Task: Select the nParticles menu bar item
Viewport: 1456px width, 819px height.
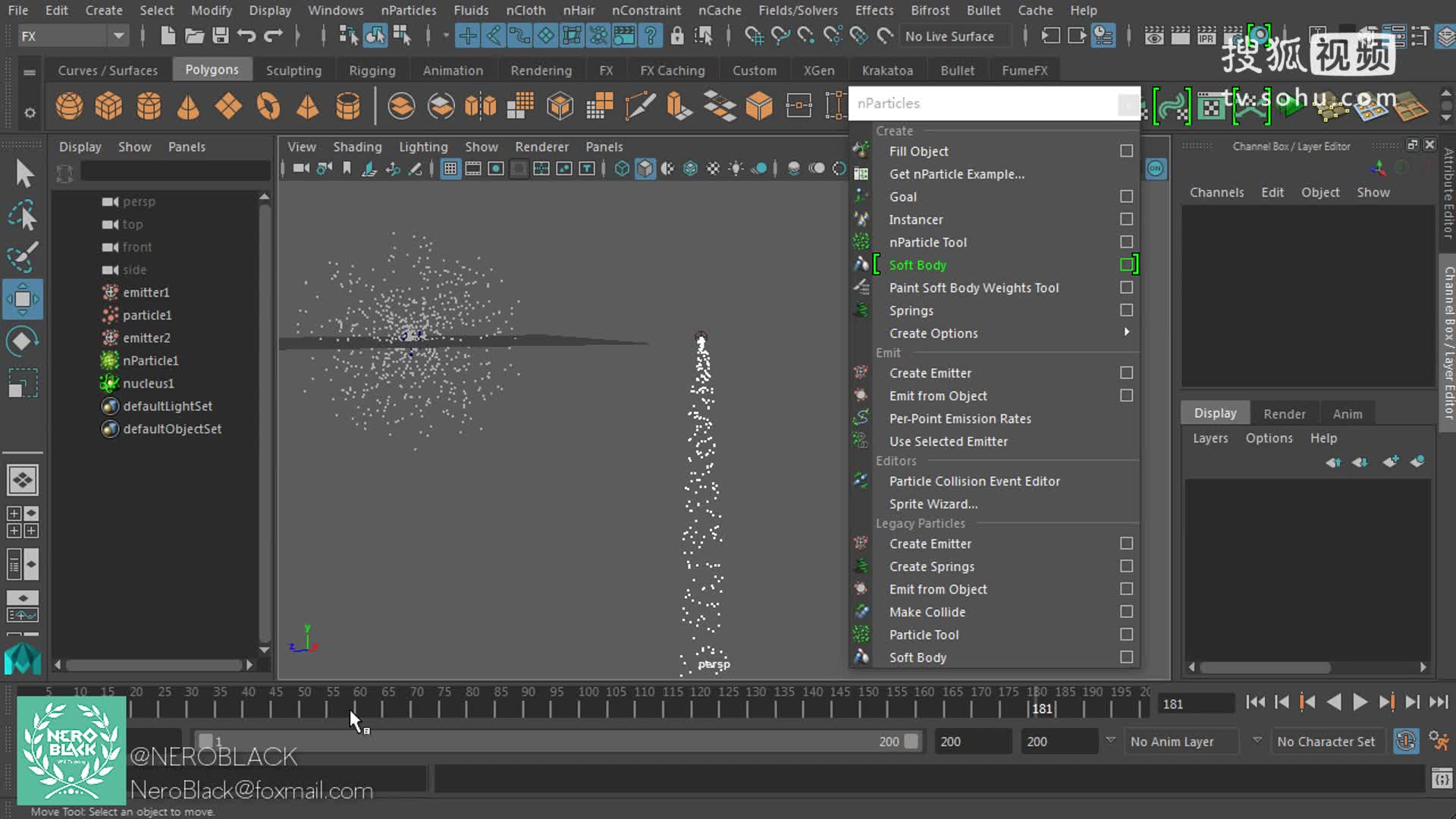Action: pos(409,10)
